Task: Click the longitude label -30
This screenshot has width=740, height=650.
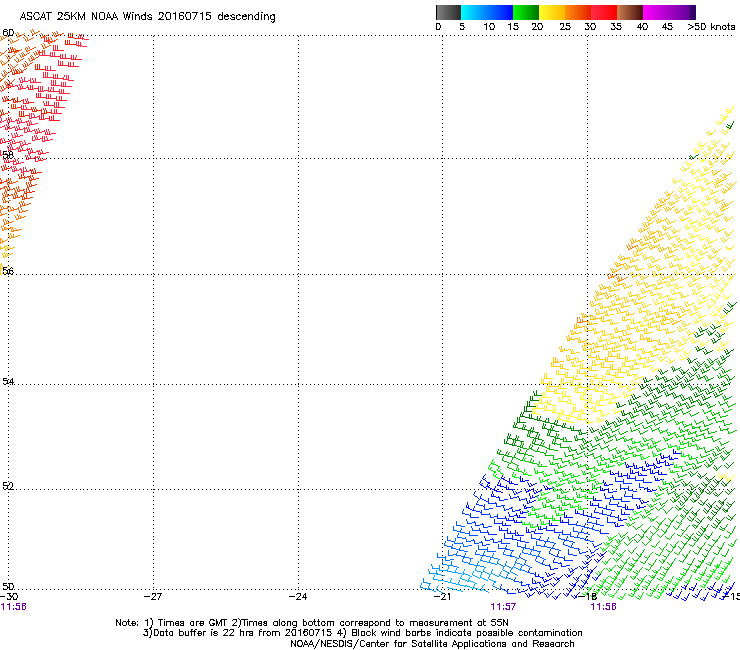Action: click(9, 597)
